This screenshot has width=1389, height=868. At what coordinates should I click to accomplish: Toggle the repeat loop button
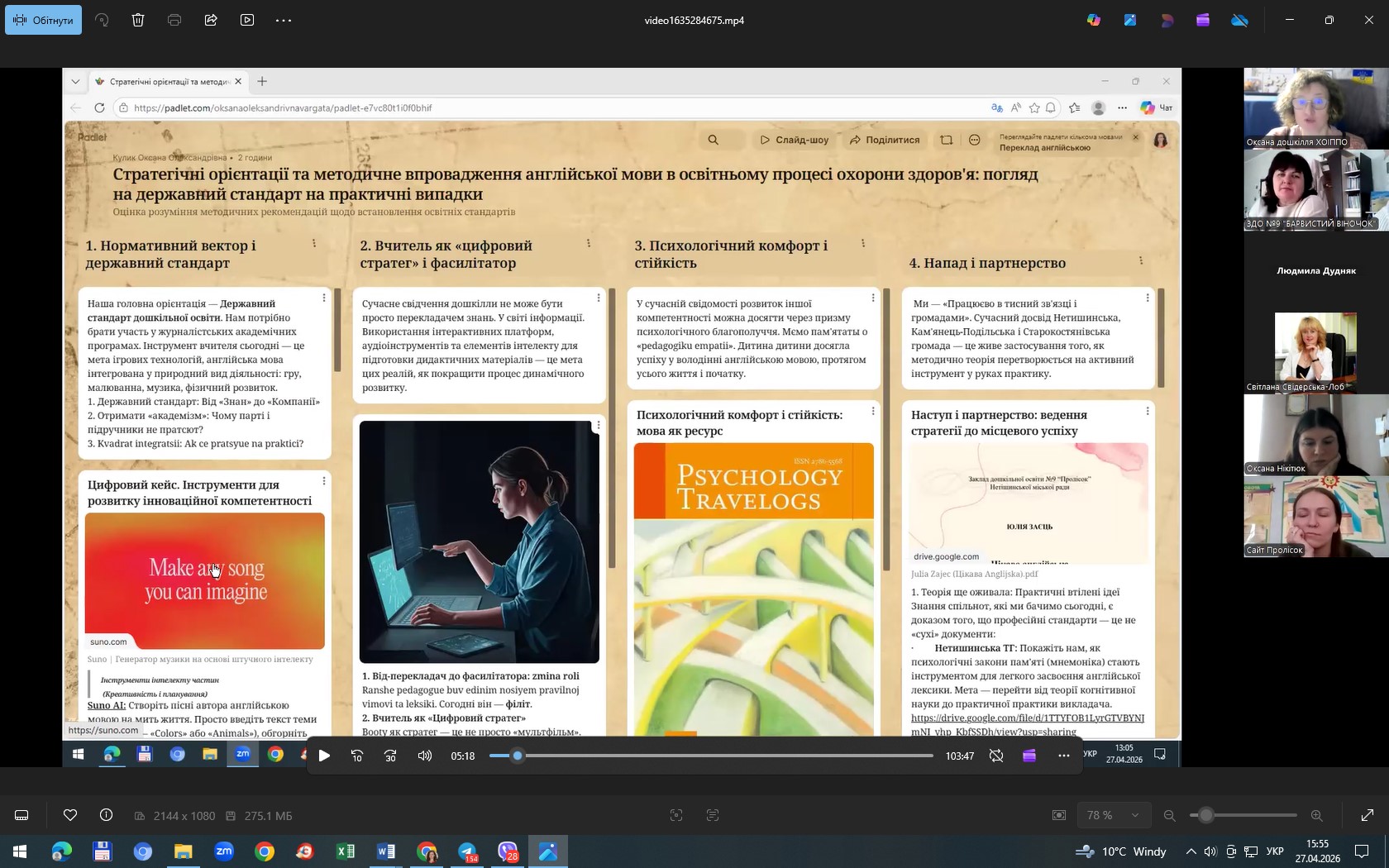click(996, 756)
